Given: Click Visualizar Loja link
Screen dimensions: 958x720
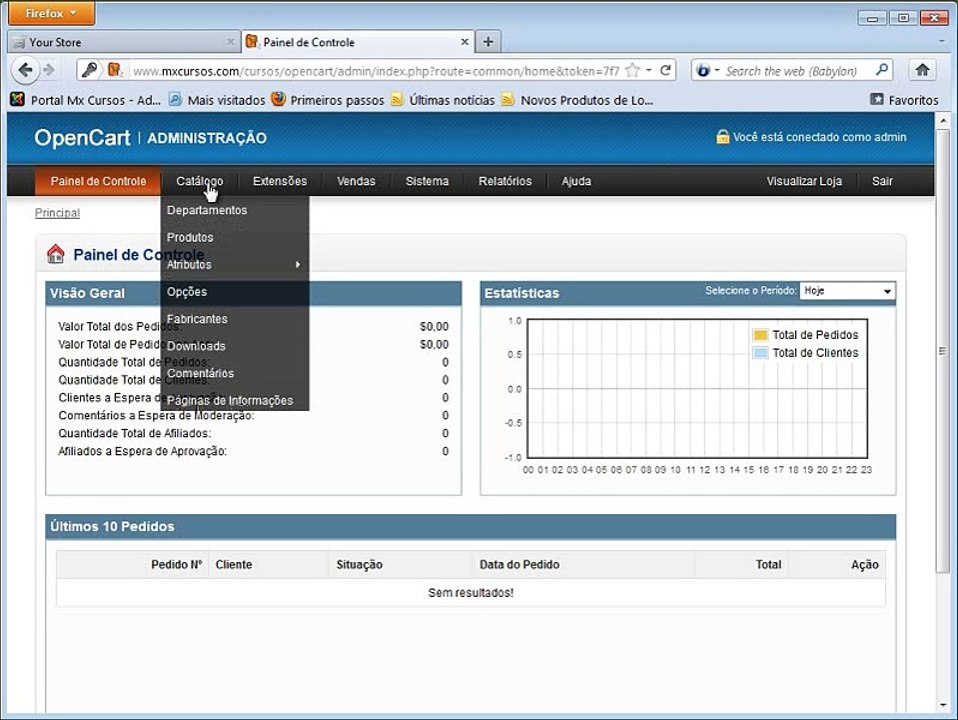Looking at the screenshot, I should 804,181.
